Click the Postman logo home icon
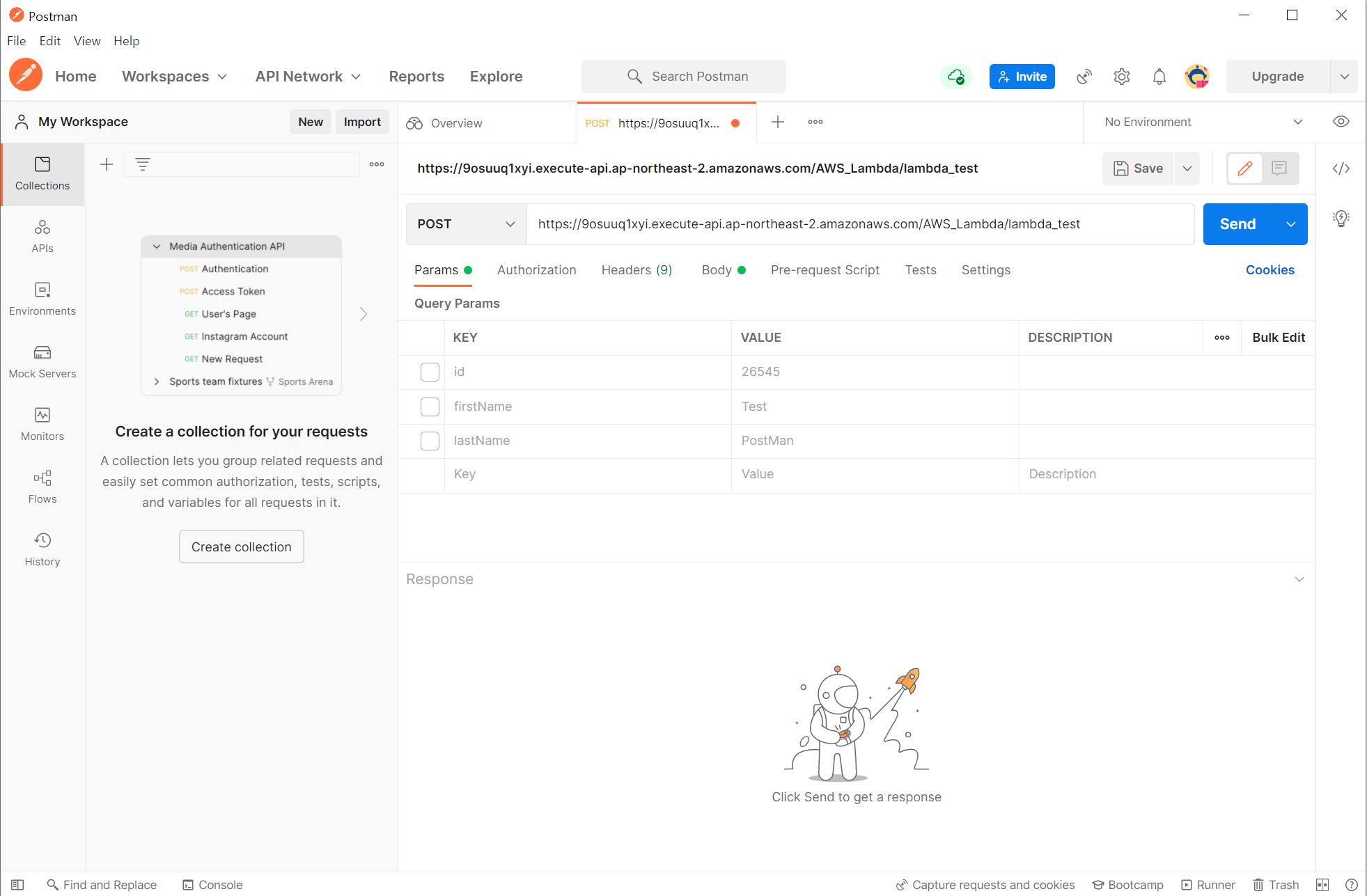Image resolution: width=1367 pixels, height=896 pixels. pos(26,75)
